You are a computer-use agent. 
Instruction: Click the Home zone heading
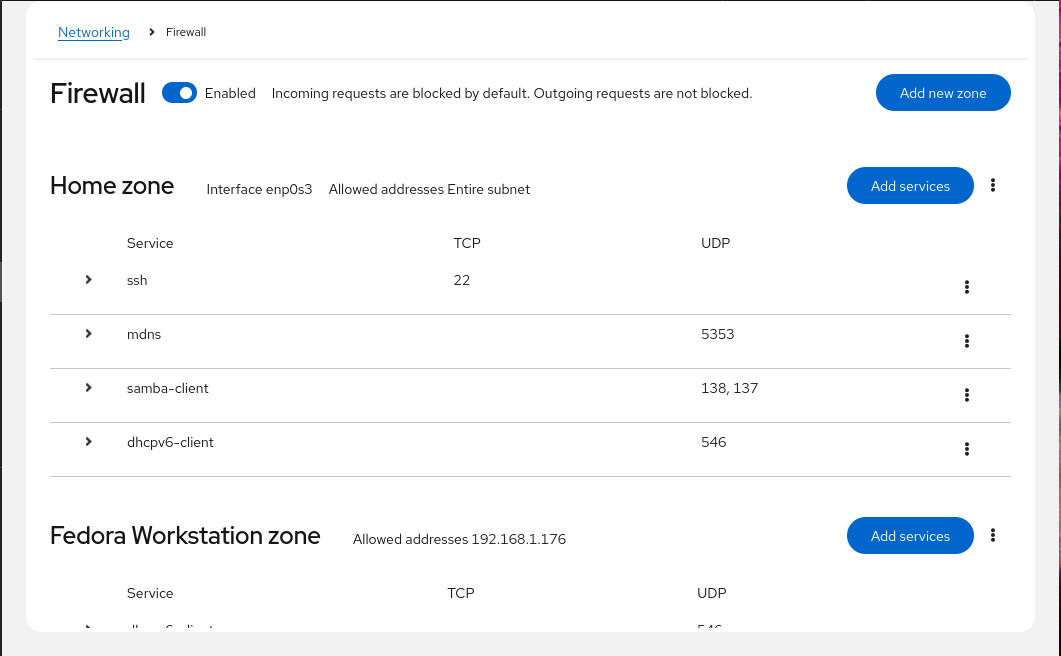[112, 186]
